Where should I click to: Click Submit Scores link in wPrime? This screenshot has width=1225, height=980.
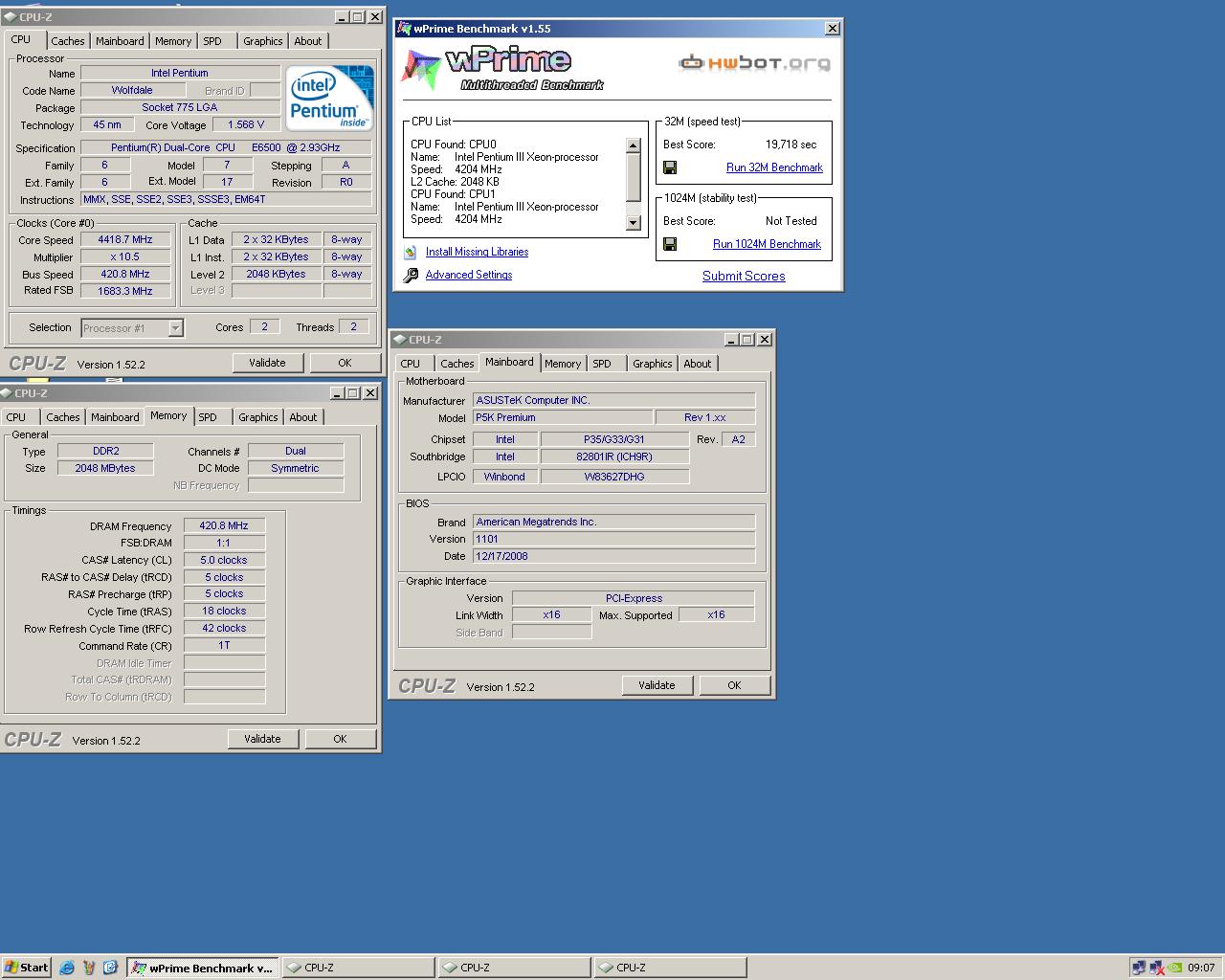click(744, 276)
